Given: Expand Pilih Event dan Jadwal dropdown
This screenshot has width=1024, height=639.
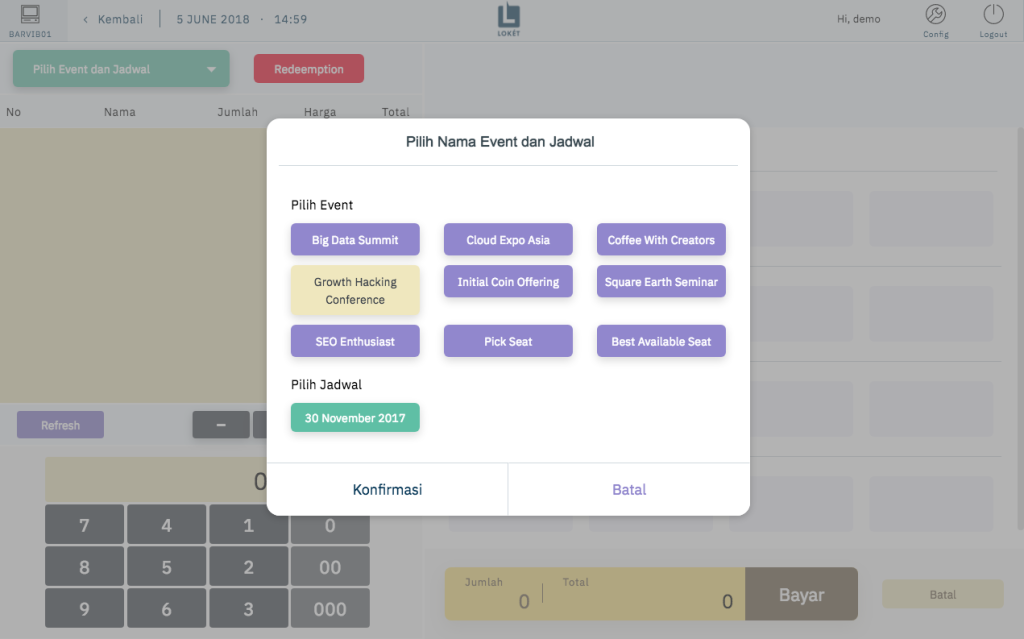Looking at the screenshot, I should [121, 69].
